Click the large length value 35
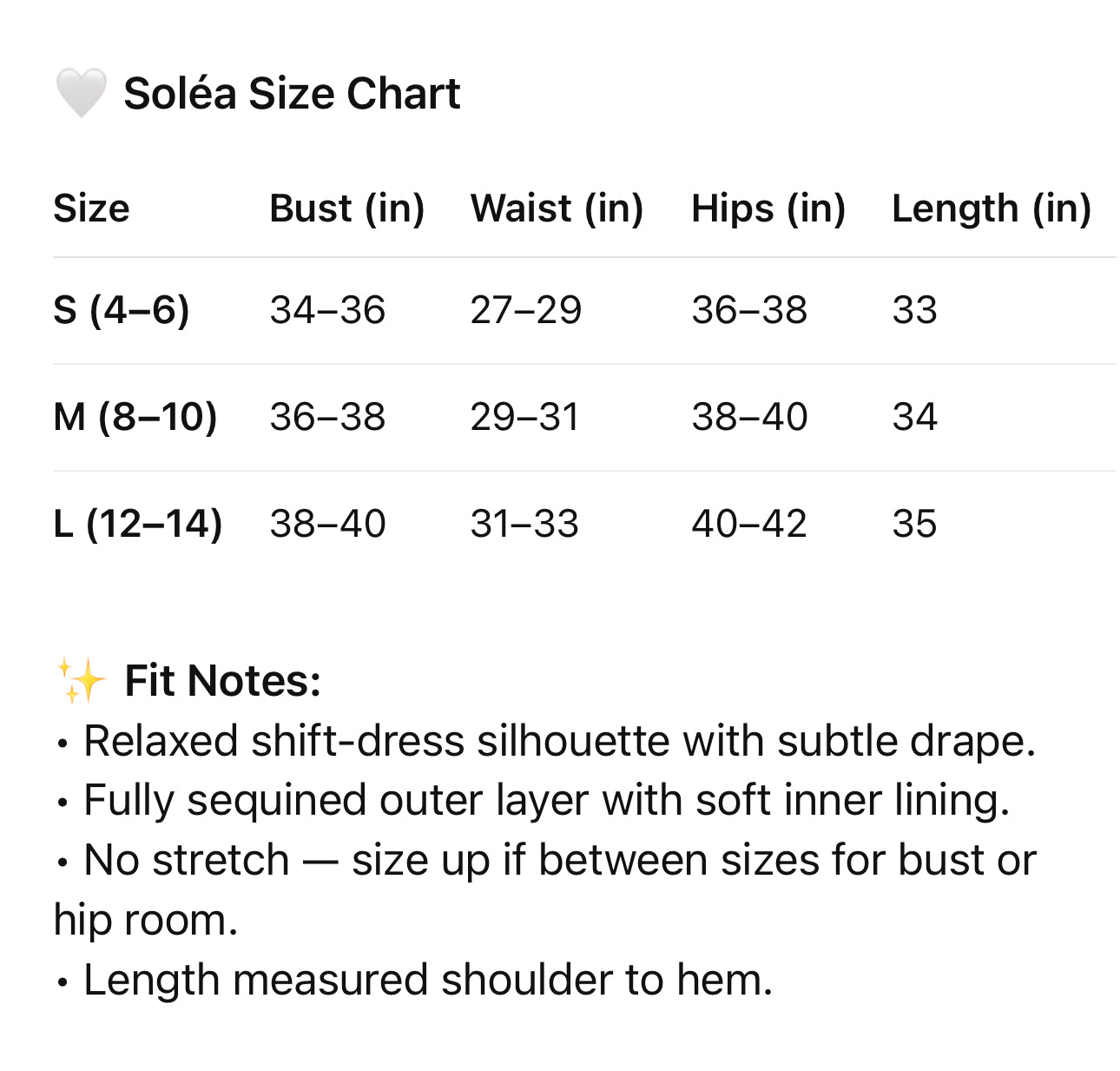The image size is (1120, 1071). click(x=914, y=524)
